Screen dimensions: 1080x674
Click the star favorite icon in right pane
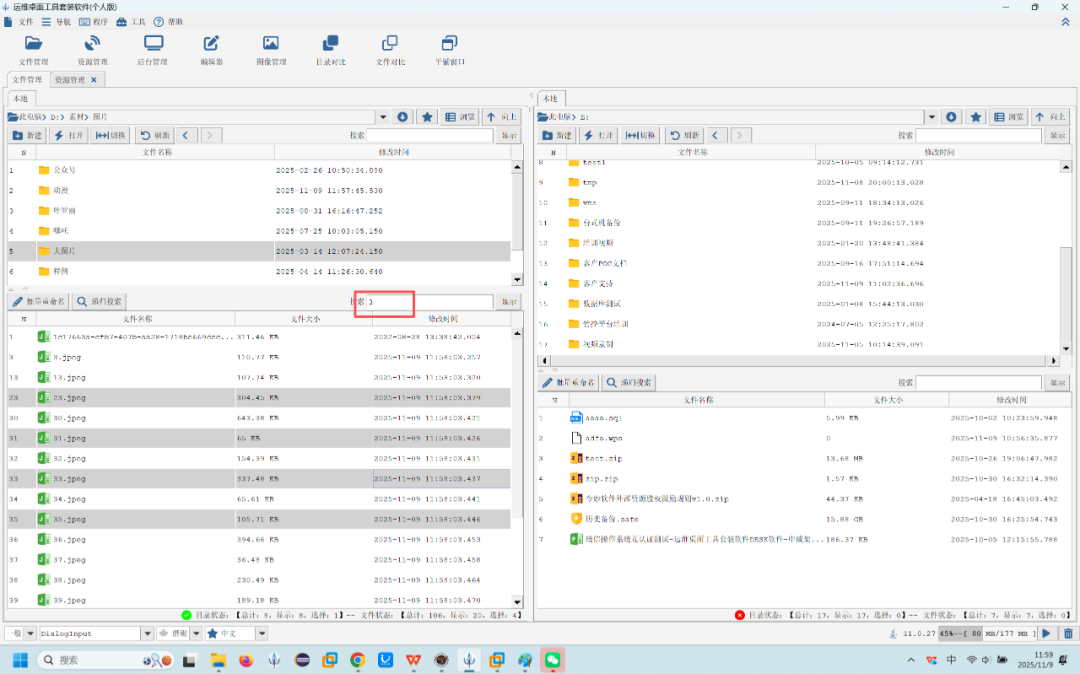pyautogui.click(x=976, y=117)
